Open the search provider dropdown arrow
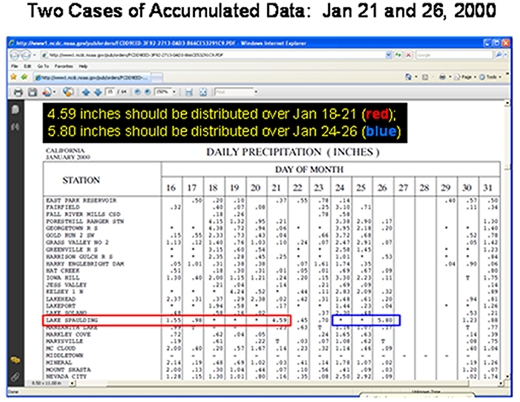This screenshot has width=520, height=402. point(505,55)
